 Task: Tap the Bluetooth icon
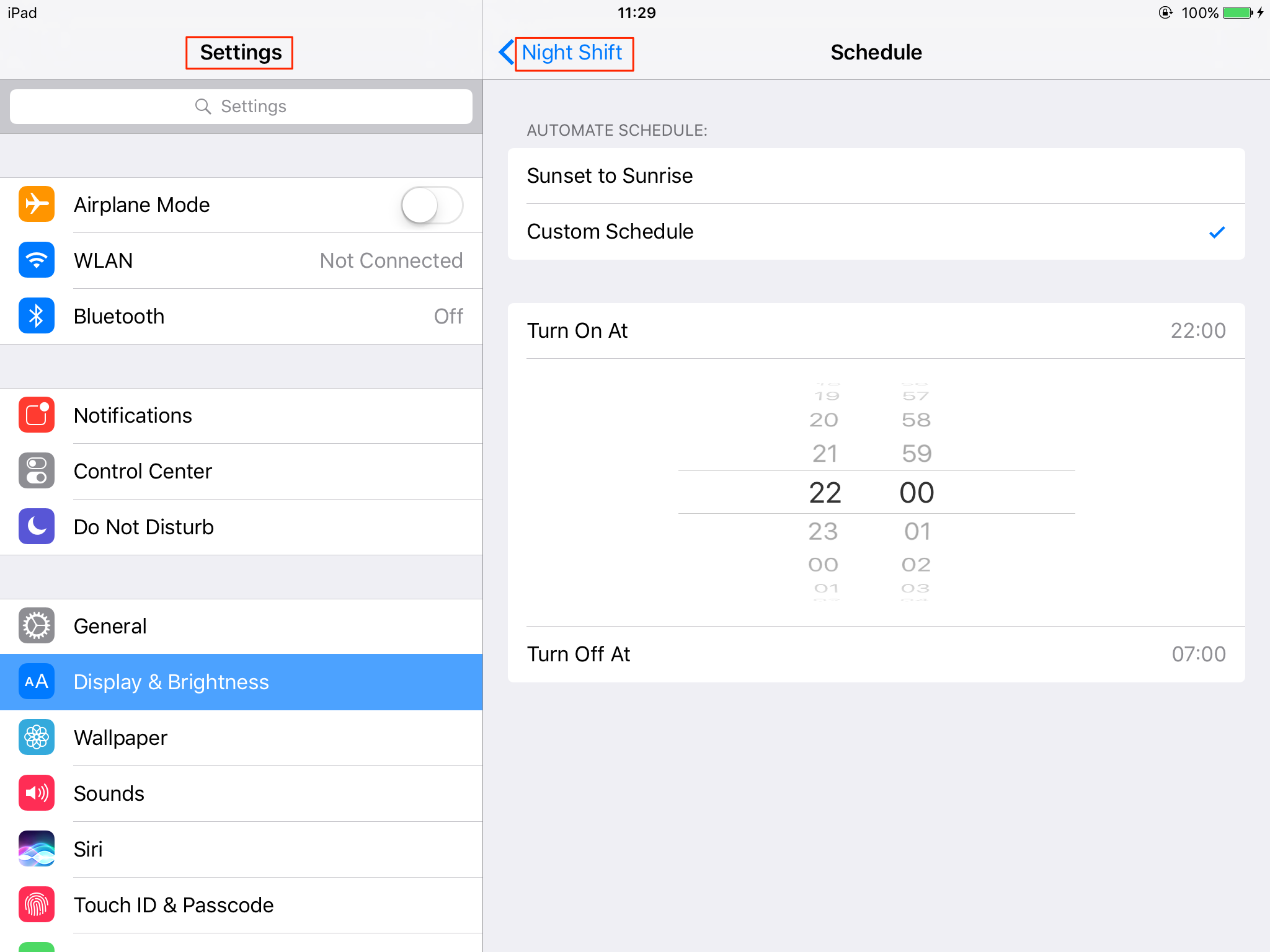(37, 315)
